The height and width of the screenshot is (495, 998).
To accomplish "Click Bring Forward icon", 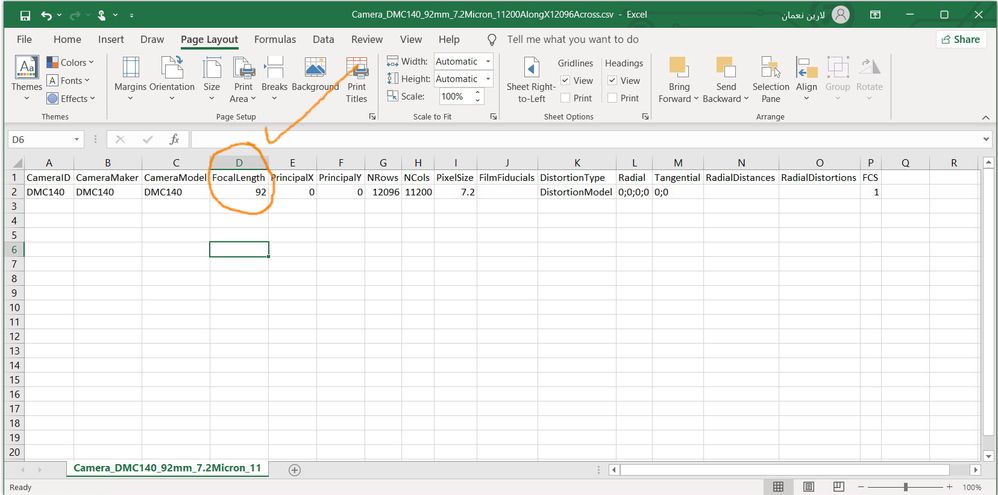I will point(678,67).
